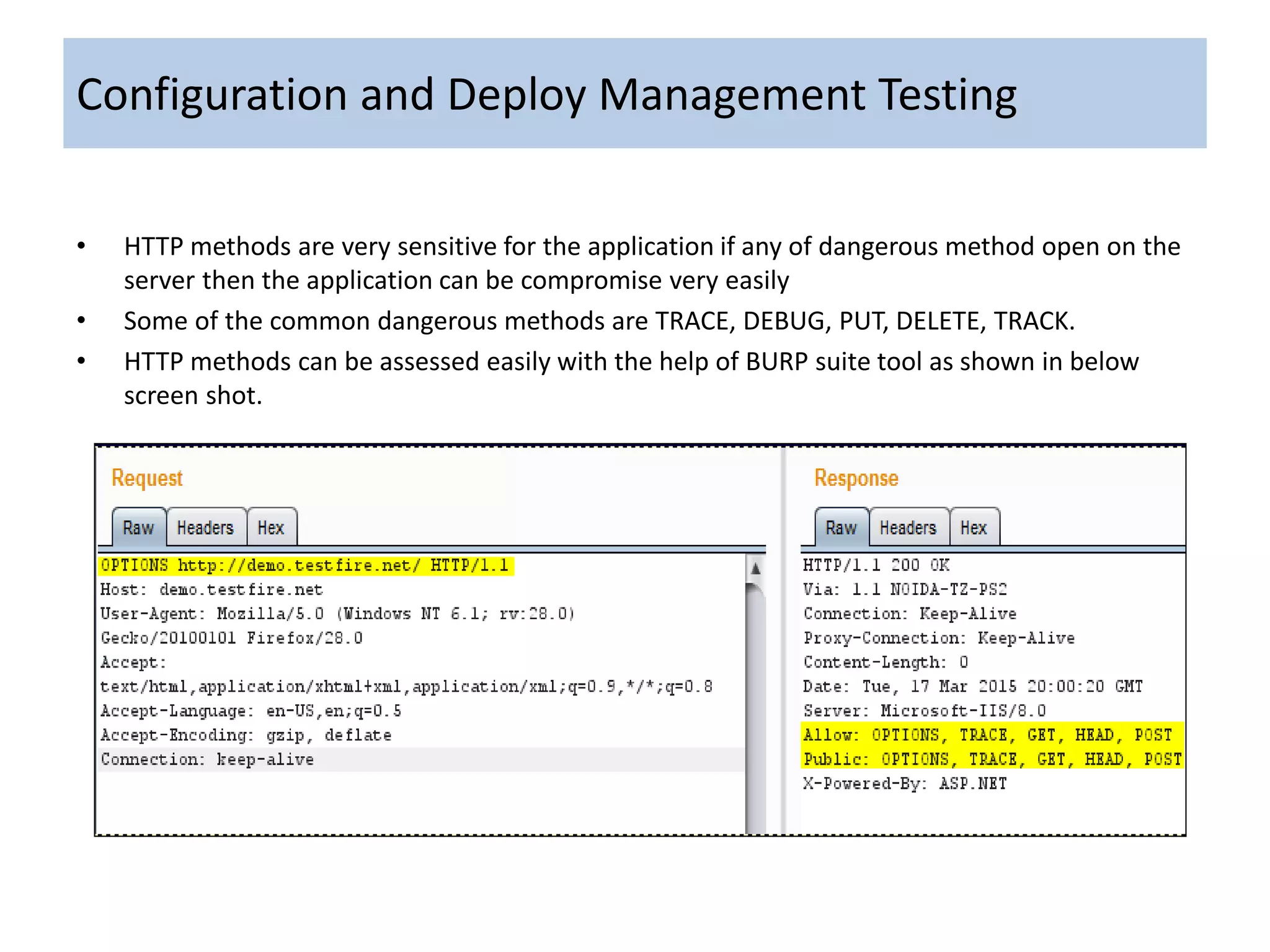Select the Request panel Raw tab

139,527
